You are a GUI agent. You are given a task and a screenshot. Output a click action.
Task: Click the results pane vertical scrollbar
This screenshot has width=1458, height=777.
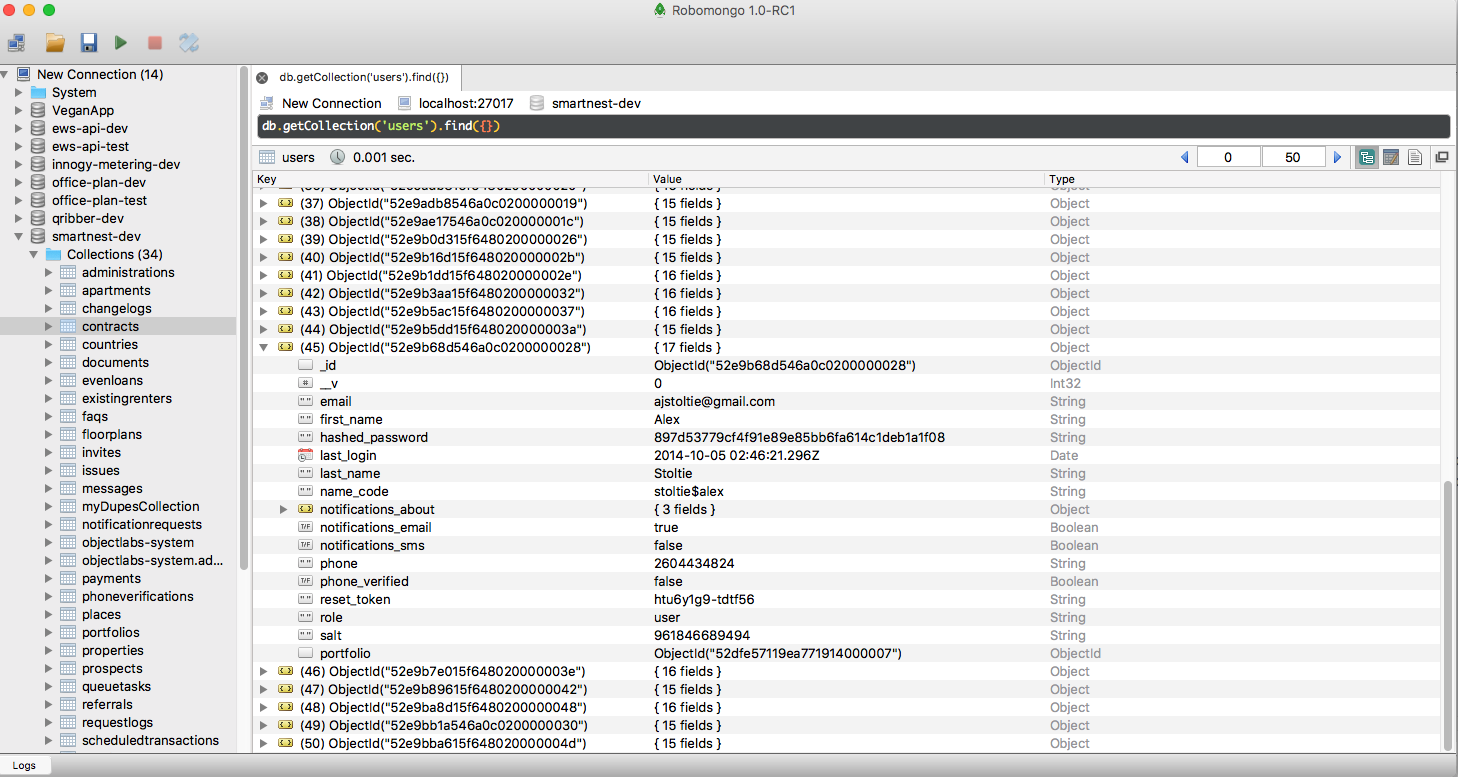(1447, 615)
